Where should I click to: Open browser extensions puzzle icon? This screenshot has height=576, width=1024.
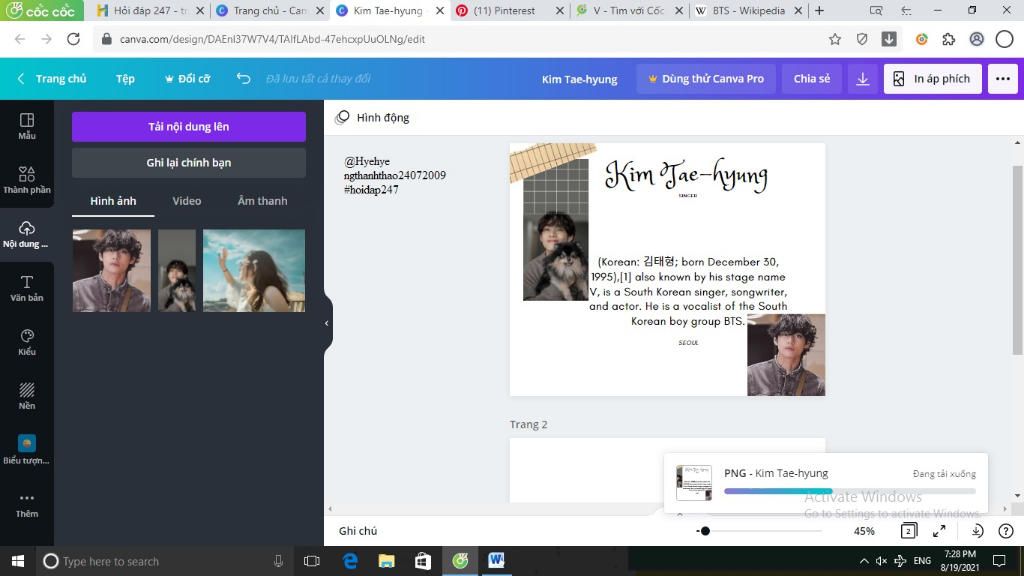[949, 39]
